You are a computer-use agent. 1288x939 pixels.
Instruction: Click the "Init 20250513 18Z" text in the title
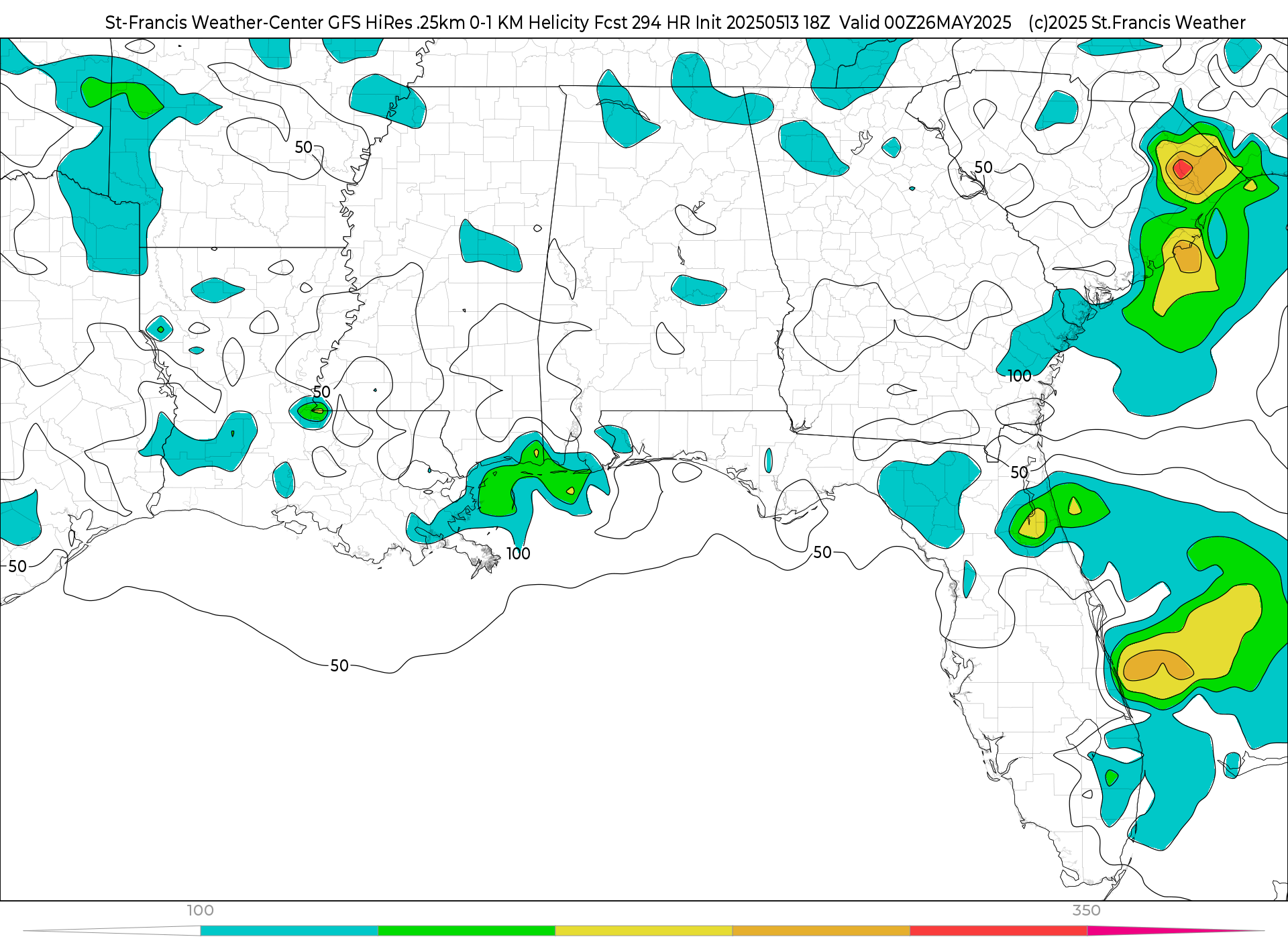point(763,23)
